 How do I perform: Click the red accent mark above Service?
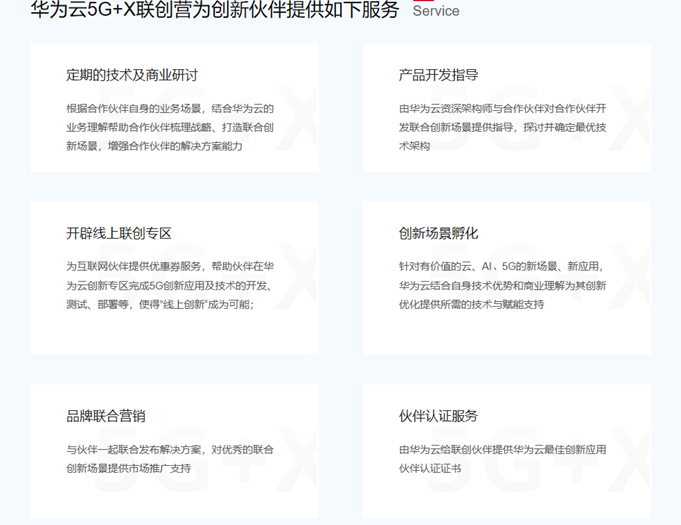420,2
